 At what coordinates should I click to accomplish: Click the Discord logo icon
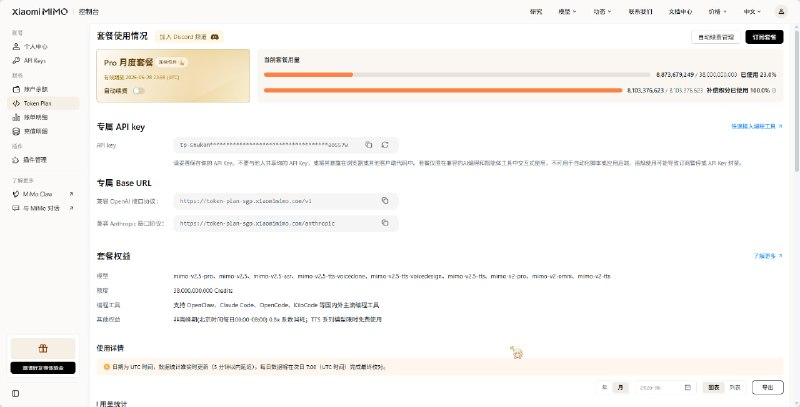pos(215,37)
